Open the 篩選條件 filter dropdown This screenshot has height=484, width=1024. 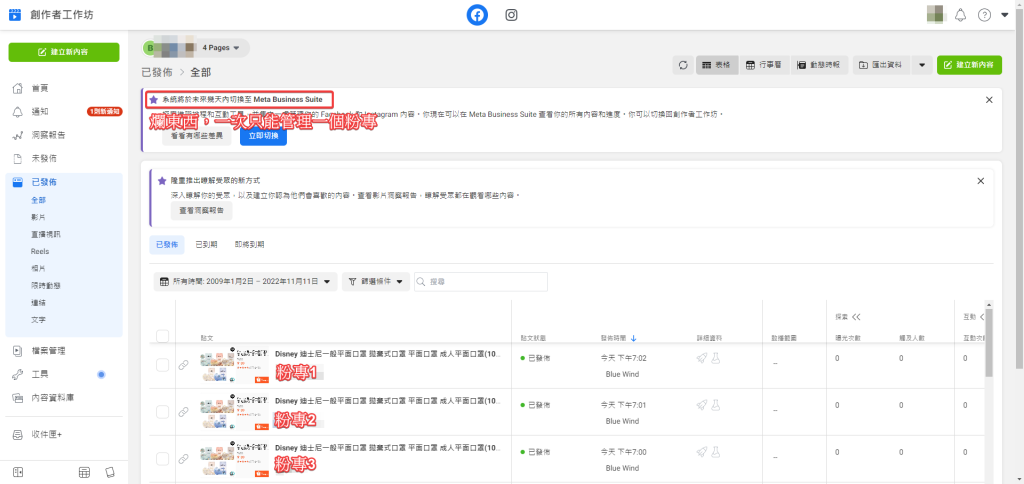click(375, 282)
